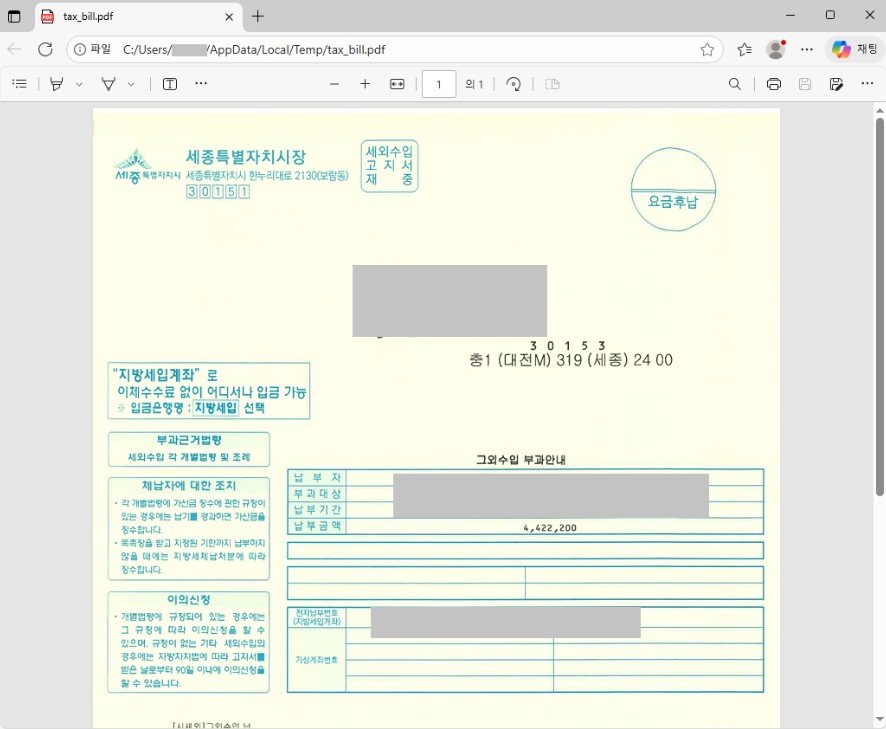Click the page number input field
This screenshot has width=886, height=729.
pyautogui.click(x=439, y=84)
